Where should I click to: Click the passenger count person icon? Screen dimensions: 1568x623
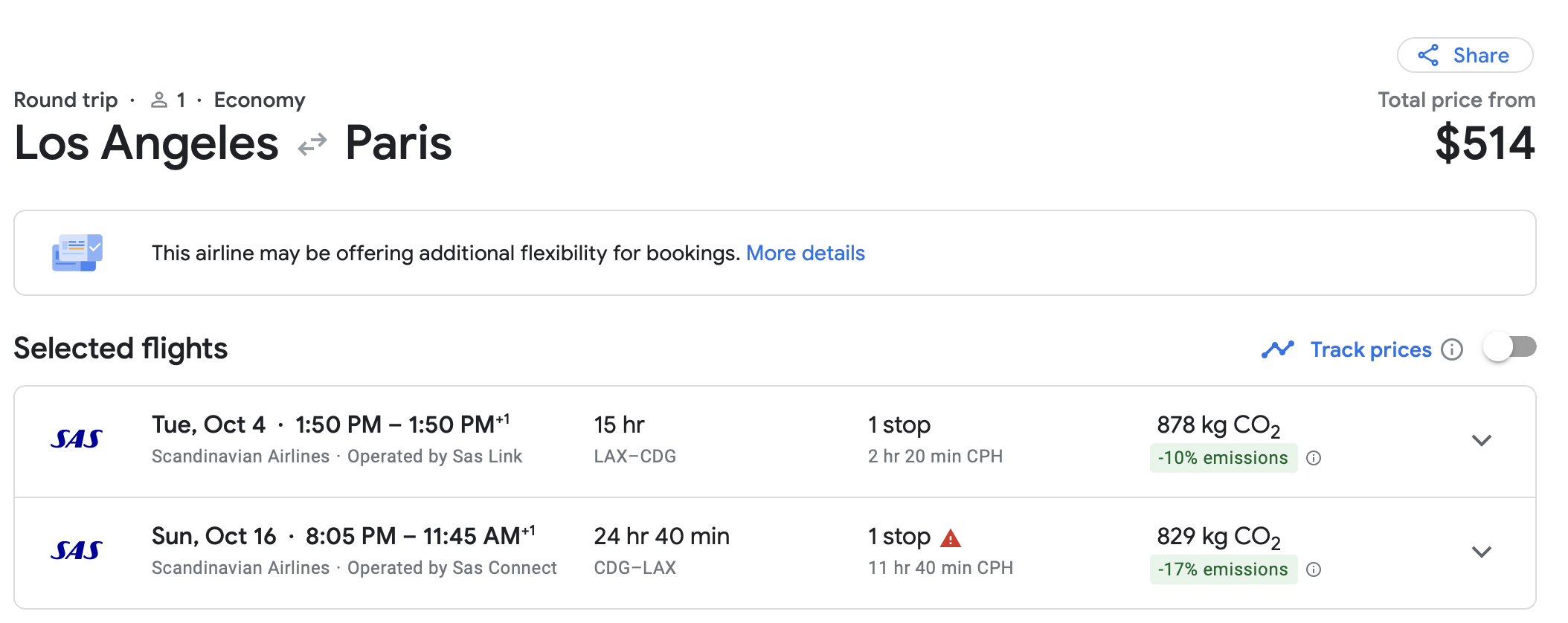[x=158, y=100]
